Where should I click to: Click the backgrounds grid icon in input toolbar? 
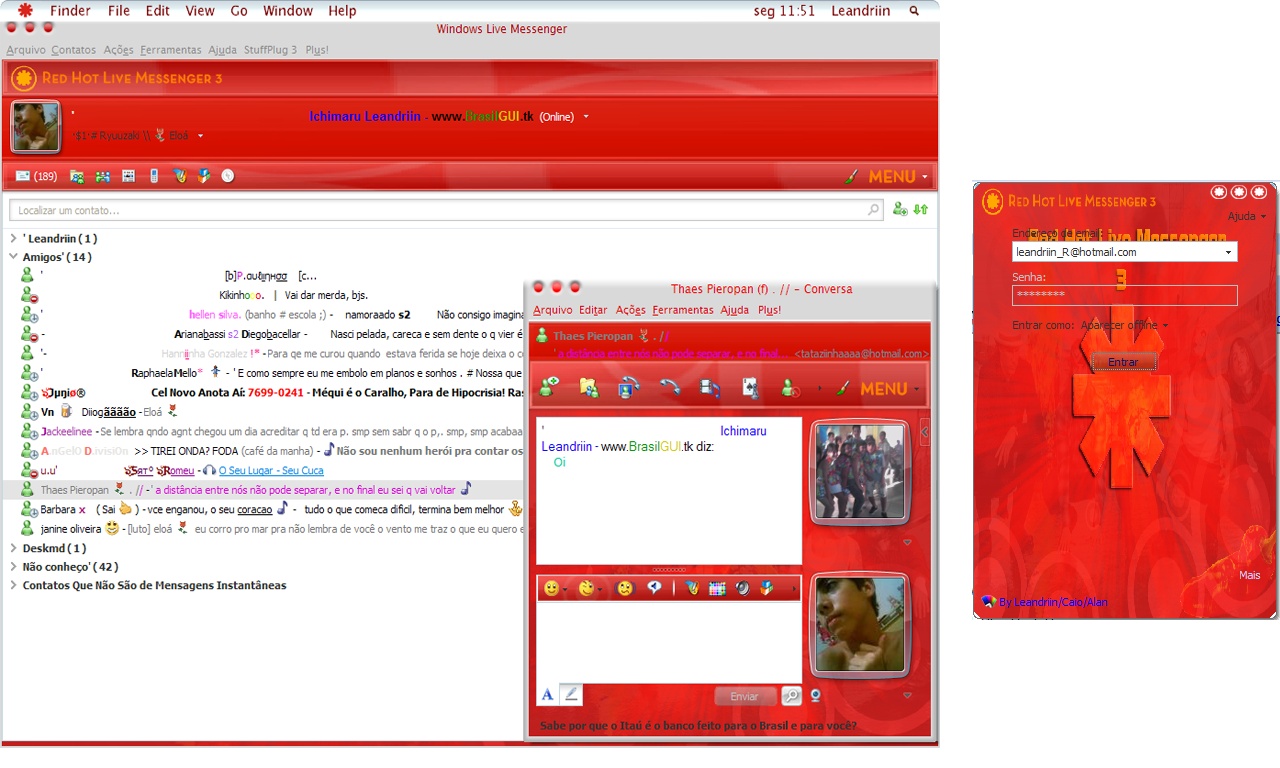[x=717, y=588]
